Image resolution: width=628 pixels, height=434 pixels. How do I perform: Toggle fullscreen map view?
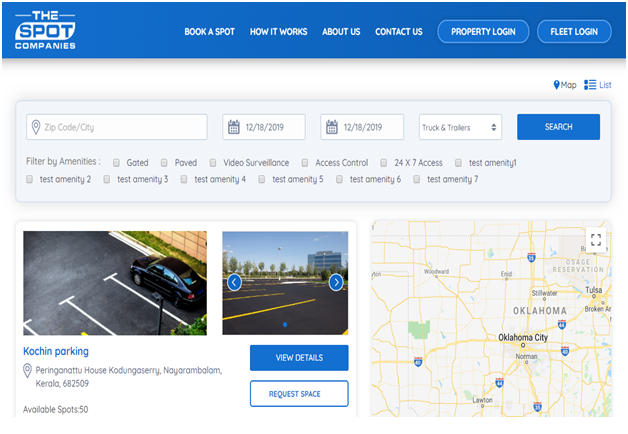click(x=596, y=239)
